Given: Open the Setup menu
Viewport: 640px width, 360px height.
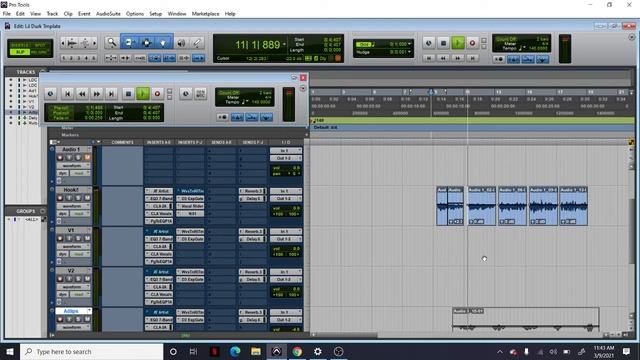Looking at the screenshot, I should click(156, 13).
